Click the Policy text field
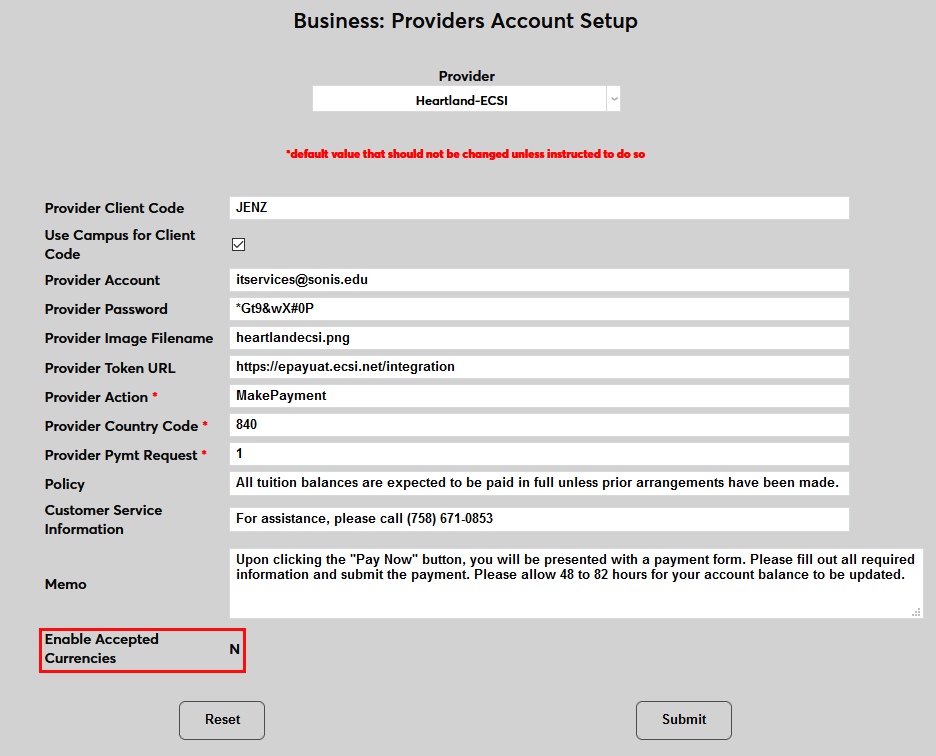 pyautogui.click(x=539, y=483)
